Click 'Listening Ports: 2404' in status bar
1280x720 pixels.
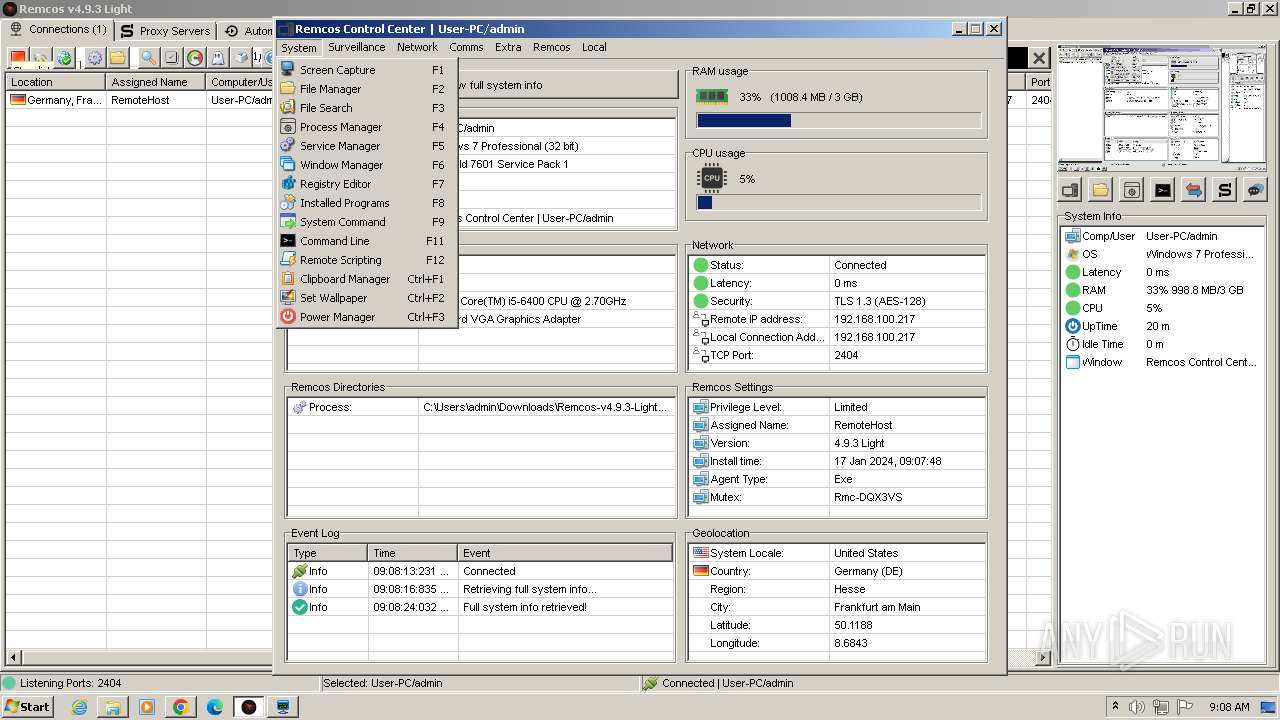coord(71,683)
